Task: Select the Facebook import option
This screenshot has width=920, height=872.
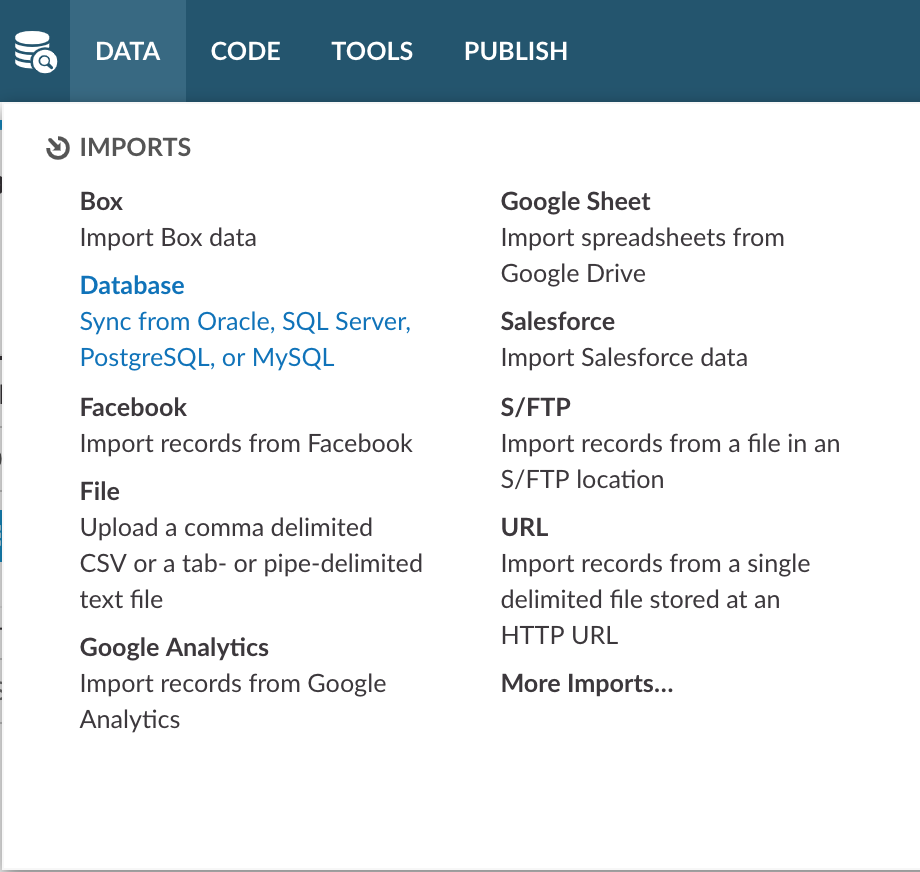Action: click(133, 407)
